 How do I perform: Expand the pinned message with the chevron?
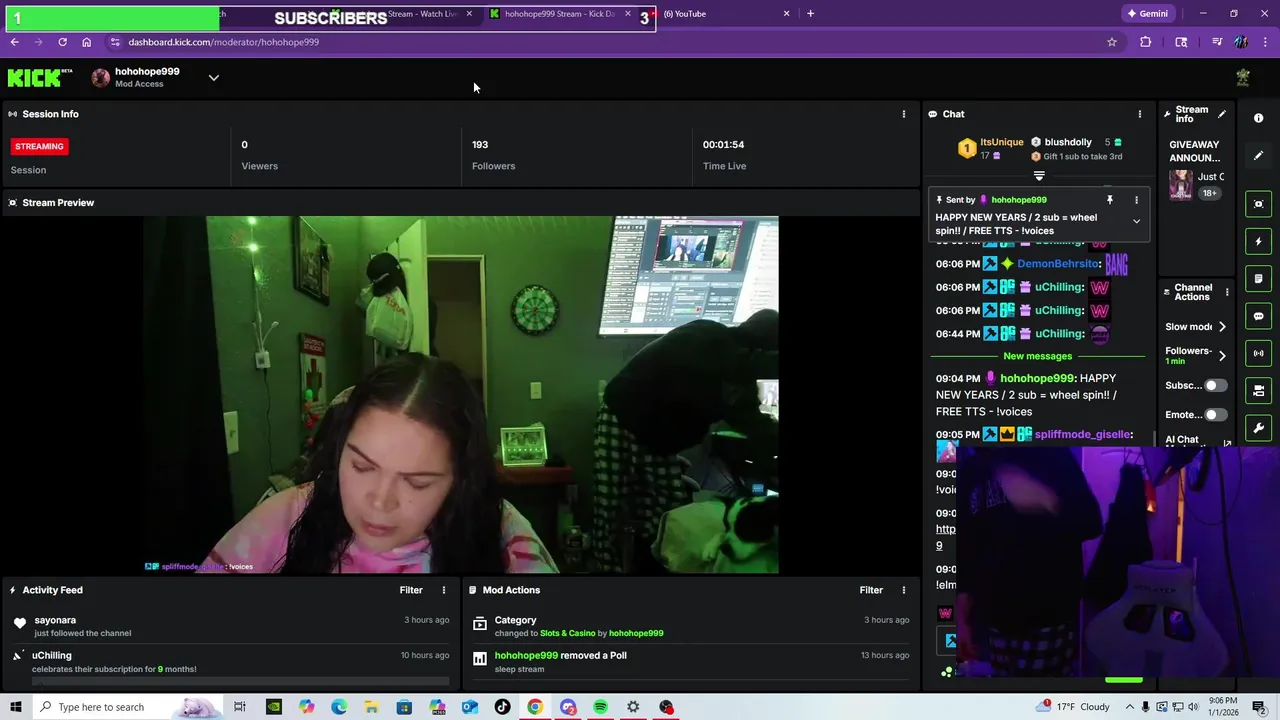[1136, 221]
